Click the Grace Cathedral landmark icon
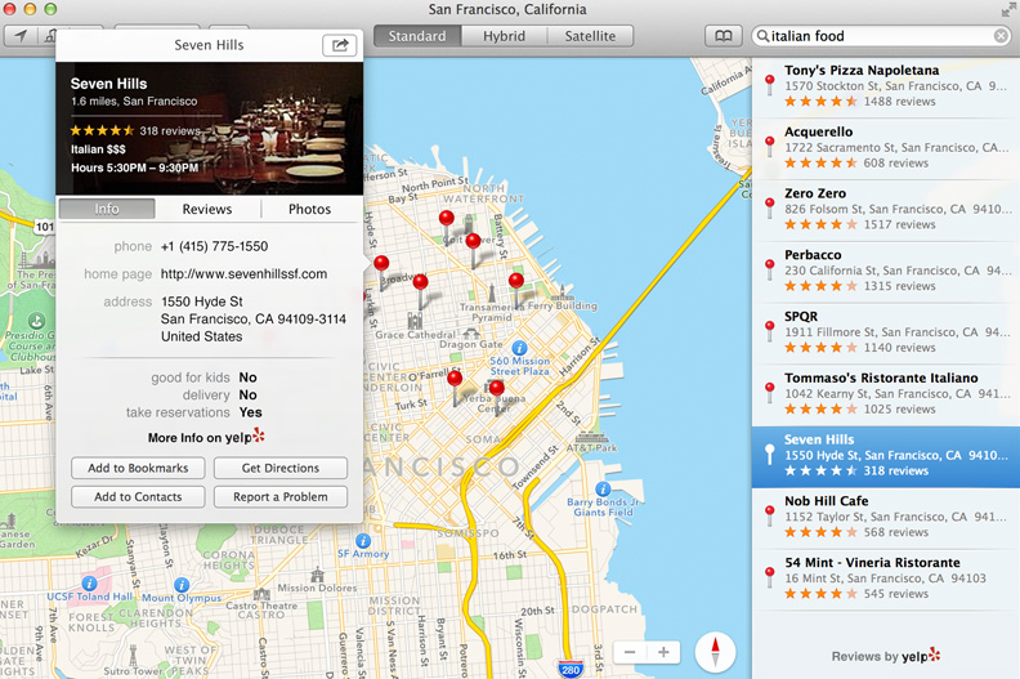The image size is (1020, 679). (x=415, y=320)
